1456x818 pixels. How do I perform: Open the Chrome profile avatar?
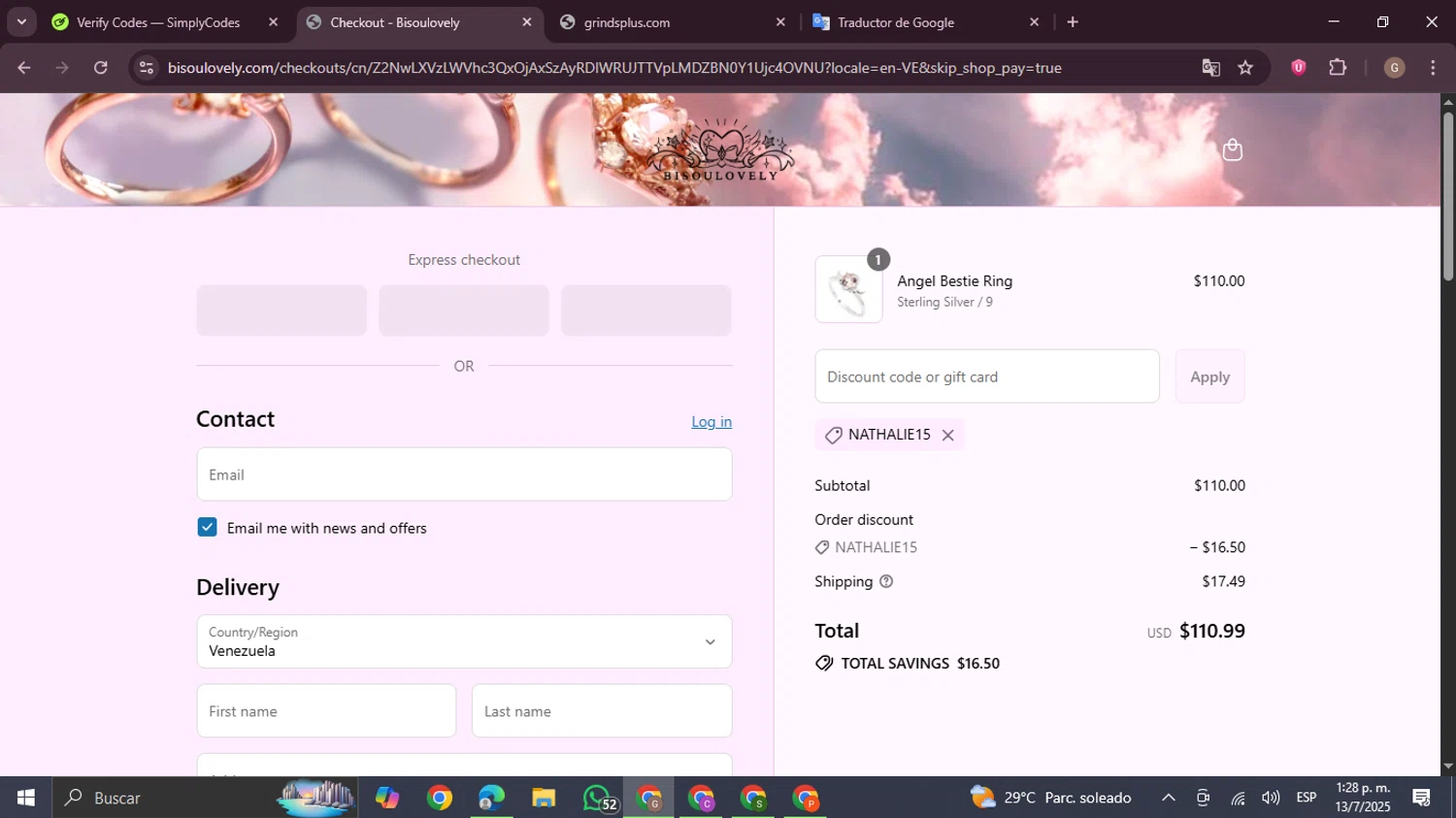pos(1394,67)
